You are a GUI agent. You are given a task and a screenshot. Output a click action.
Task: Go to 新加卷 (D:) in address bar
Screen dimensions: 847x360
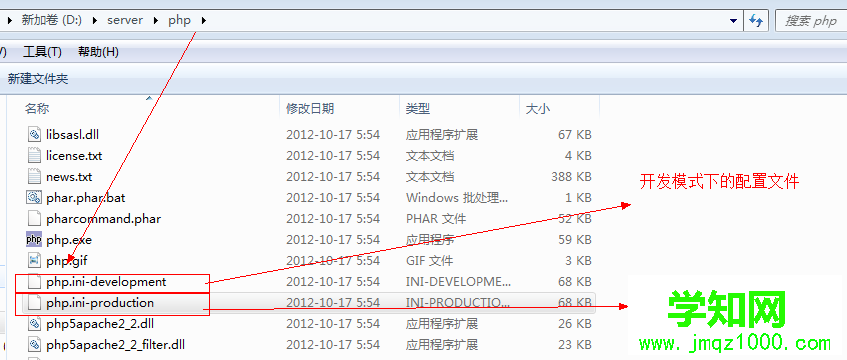[51, 21]
